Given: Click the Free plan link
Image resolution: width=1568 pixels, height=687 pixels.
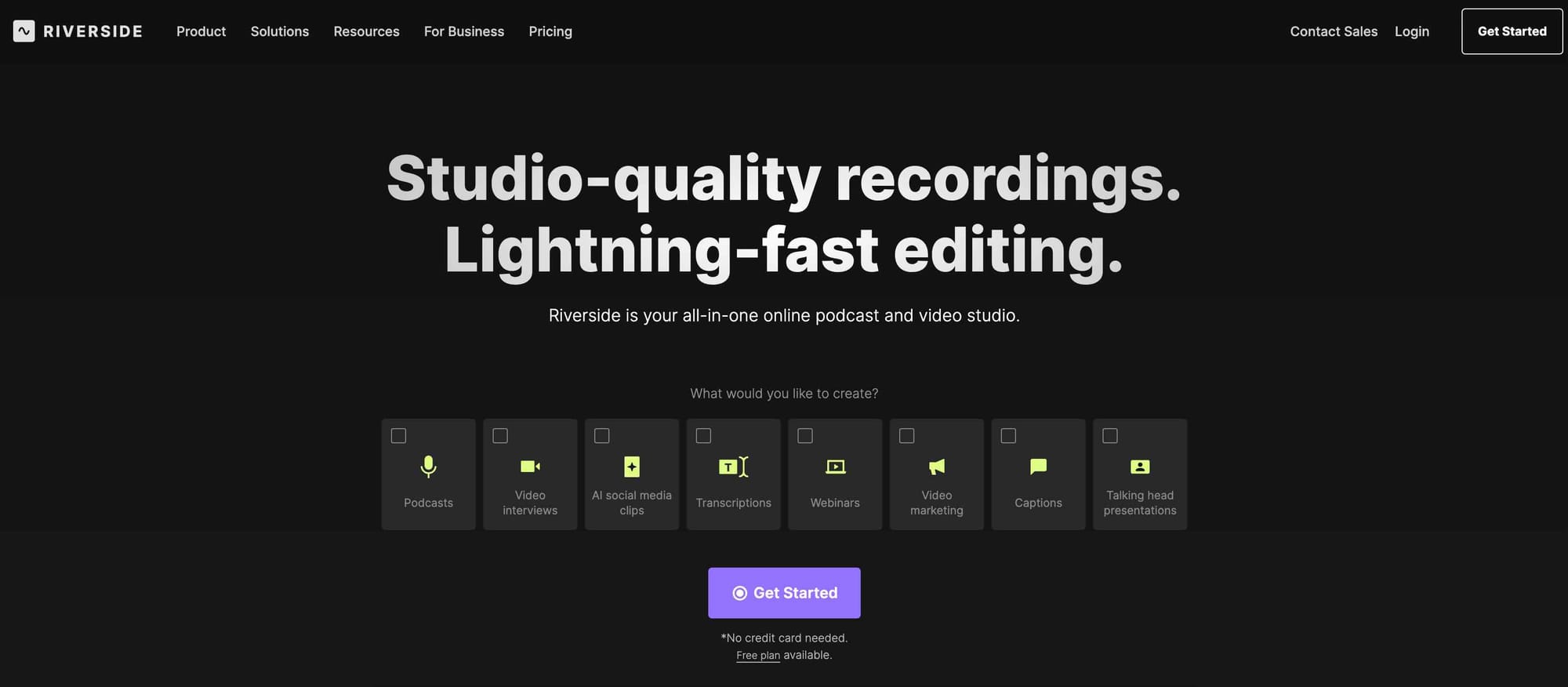Looking at the screenshot, I should [x=758, y=656].
